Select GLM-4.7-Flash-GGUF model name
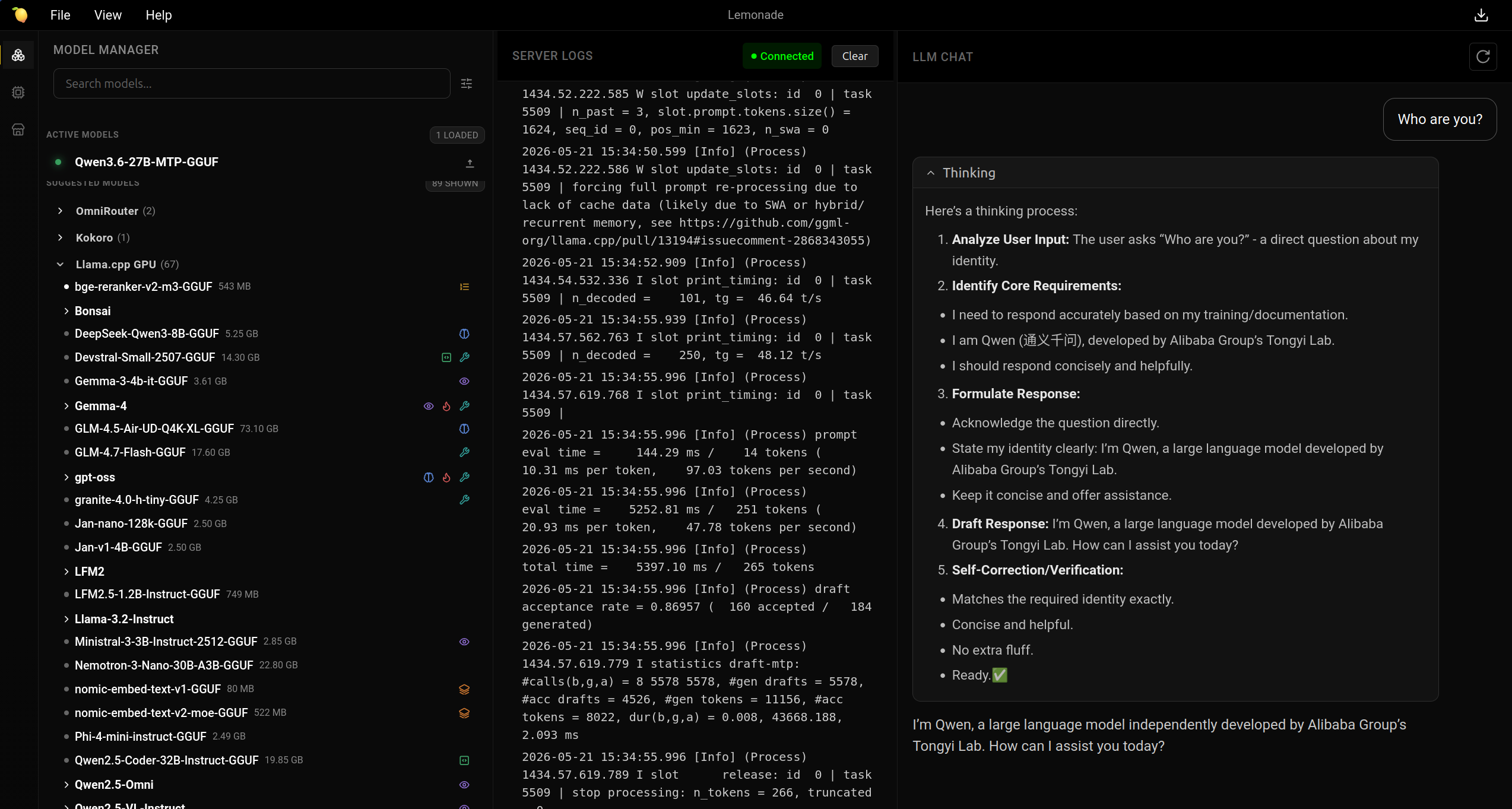The height and width of the screenshot is (809, 1512). point(130,452)
